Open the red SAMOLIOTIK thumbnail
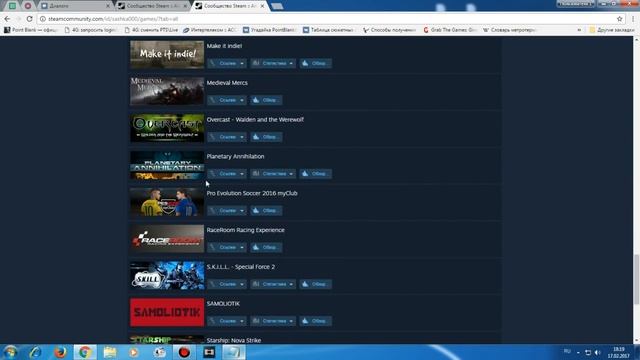 [x=167, y=312]
